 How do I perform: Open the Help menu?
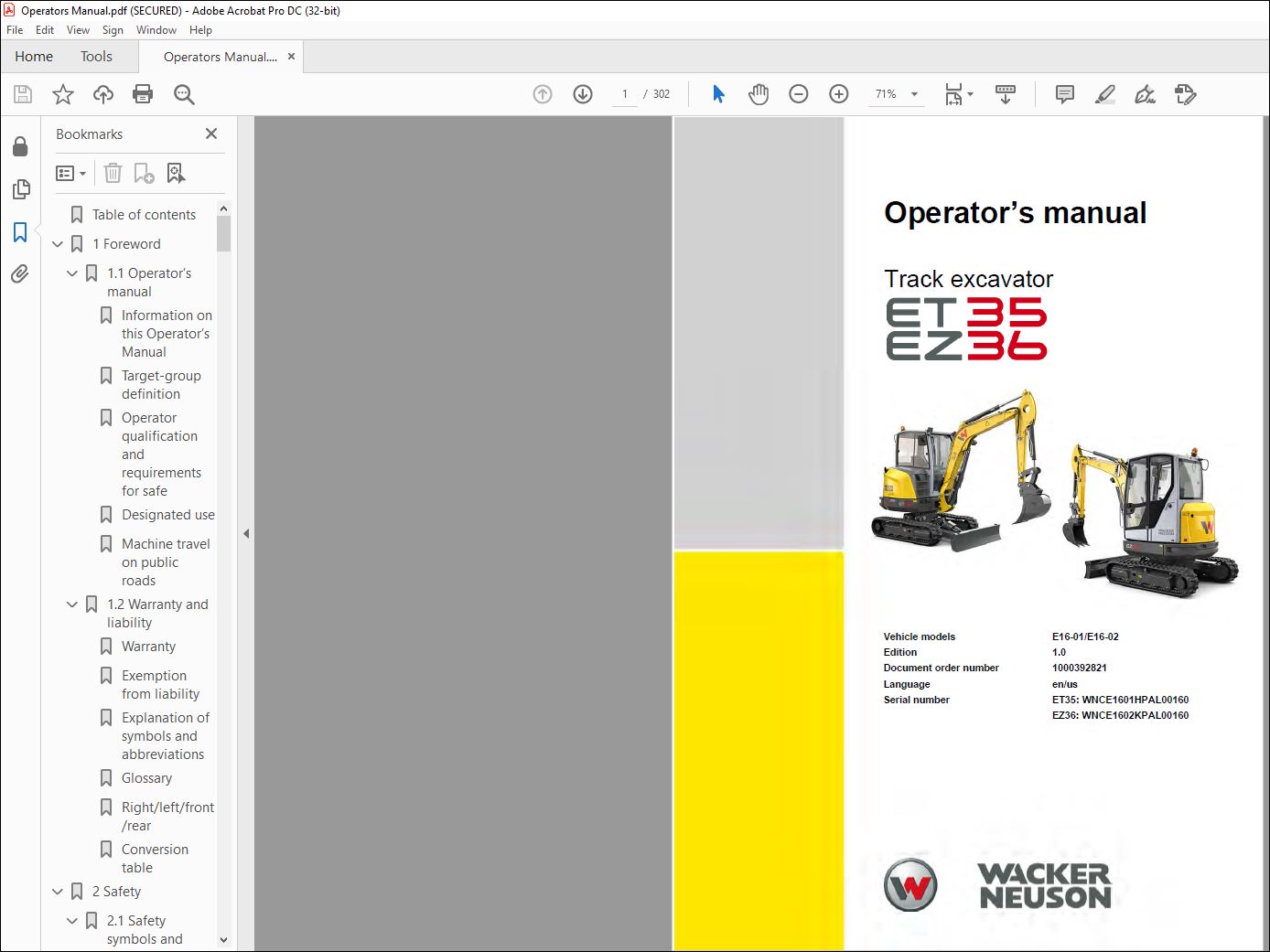click(200, 30)
